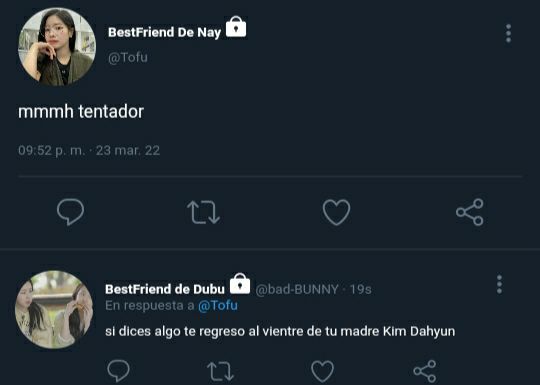Open BestFriend de Dubu's profile picture
Screen dimensions: 540x385
coord(54,309)
